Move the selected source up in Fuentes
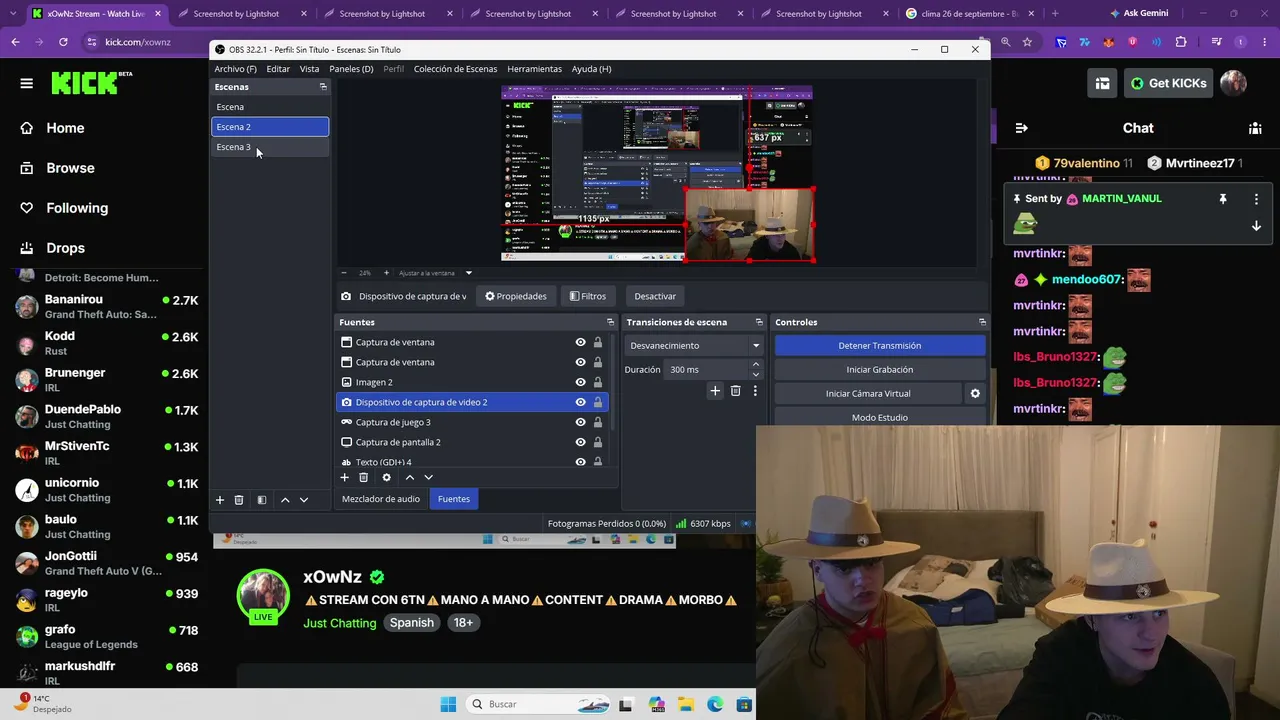This screenshot has width=1280, height=720. click(x=409, y=478)
